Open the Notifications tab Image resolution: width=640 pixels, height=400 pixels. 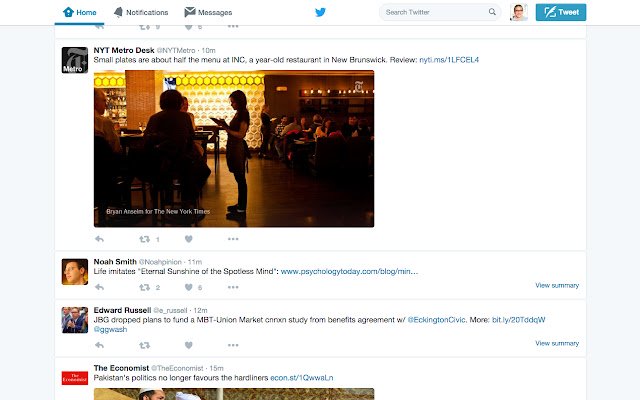tap(141, 12)
